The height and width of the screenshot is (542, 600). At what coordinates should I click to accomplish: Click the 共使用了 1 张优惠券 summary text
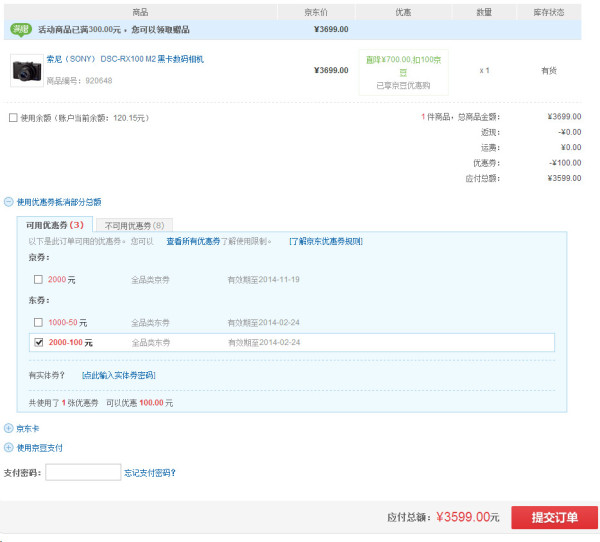(64, 403)
